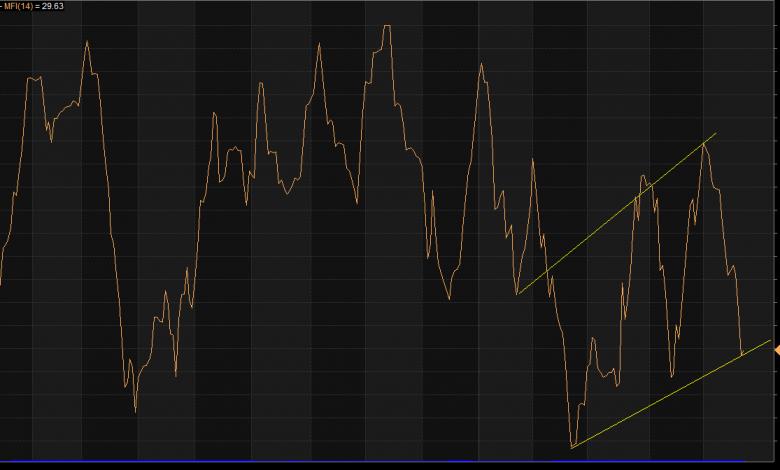Click the deepest trough in the chart's left half
The height and width of the screenshot is (470, 780).
pyautogui.click(x=135, y=410)
